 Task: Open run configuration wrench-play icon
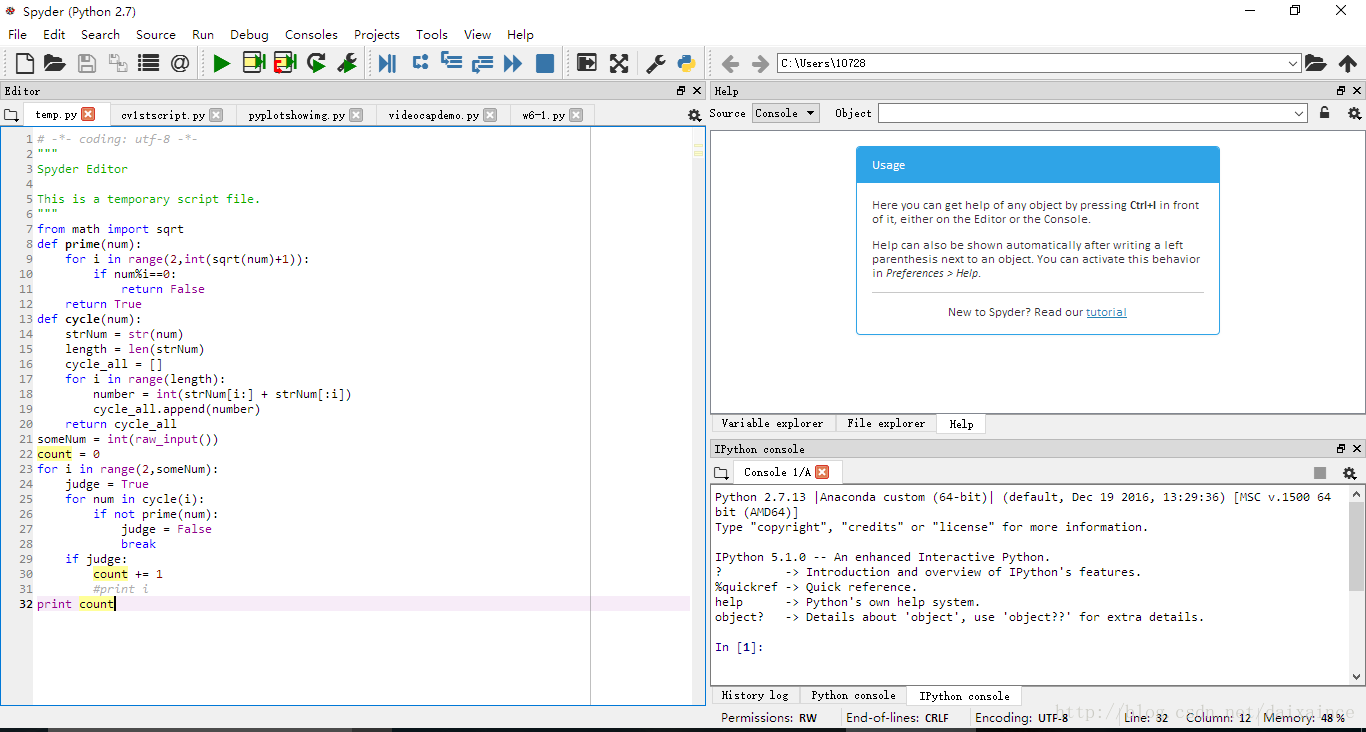(347, 63)
